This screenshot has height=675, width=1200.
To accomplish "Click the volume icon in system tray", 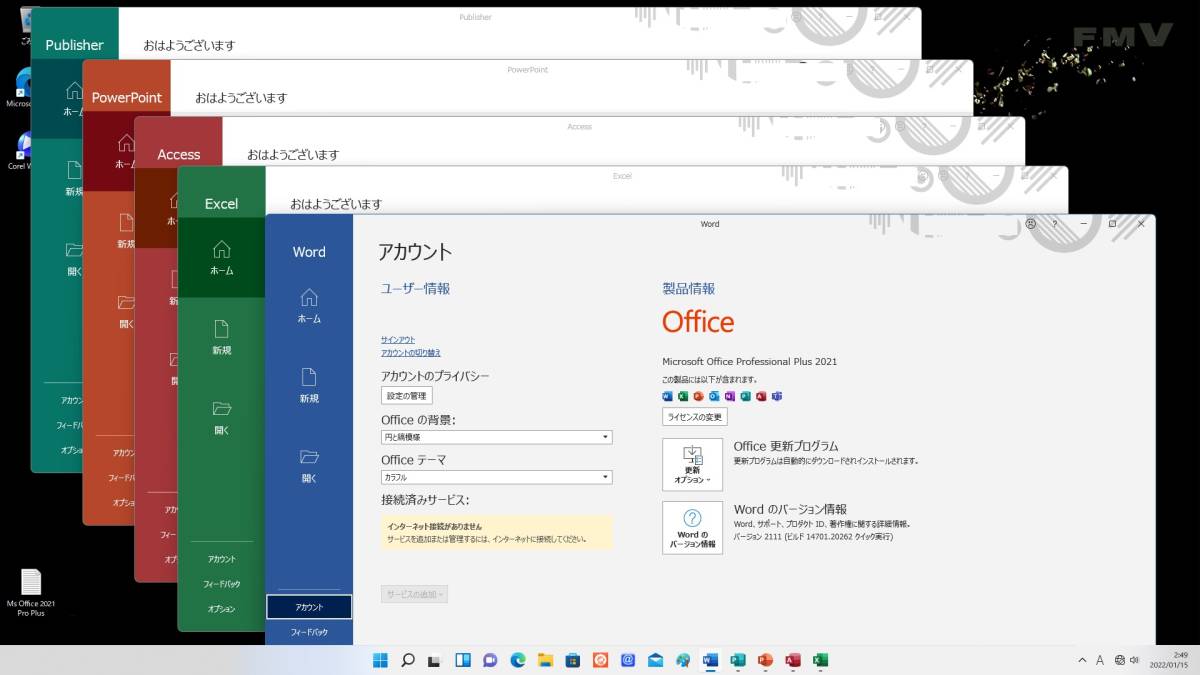I will tap(1135, 660).
